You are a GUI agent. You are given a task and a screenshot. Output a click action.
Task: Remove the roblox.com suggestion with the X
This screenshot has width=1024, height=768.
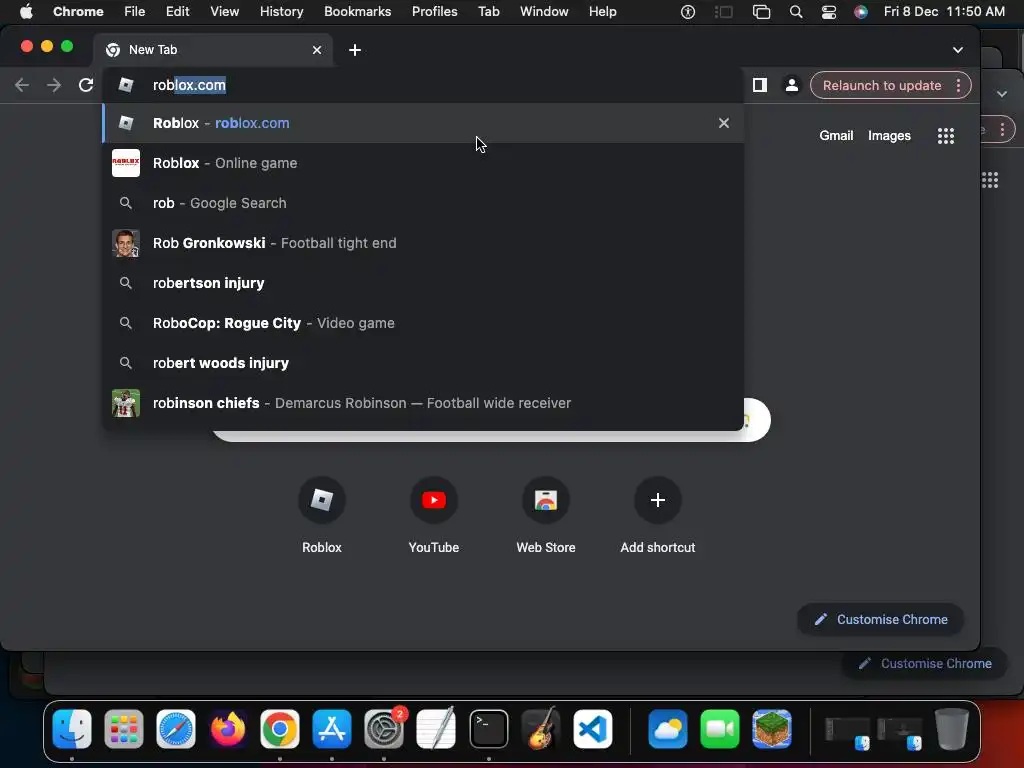coord(724,123)
